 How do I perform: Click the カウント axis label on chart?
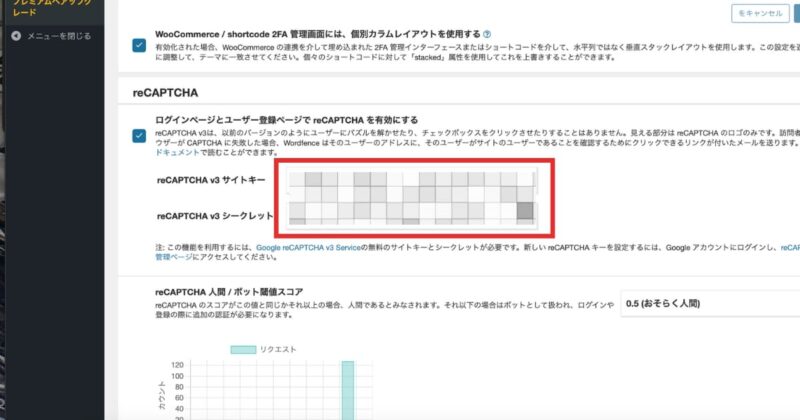[x=162, y=396]
